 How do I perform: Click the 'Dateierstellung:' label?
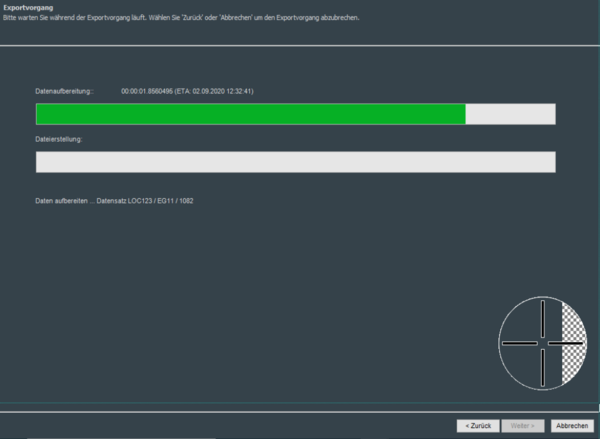58,139
